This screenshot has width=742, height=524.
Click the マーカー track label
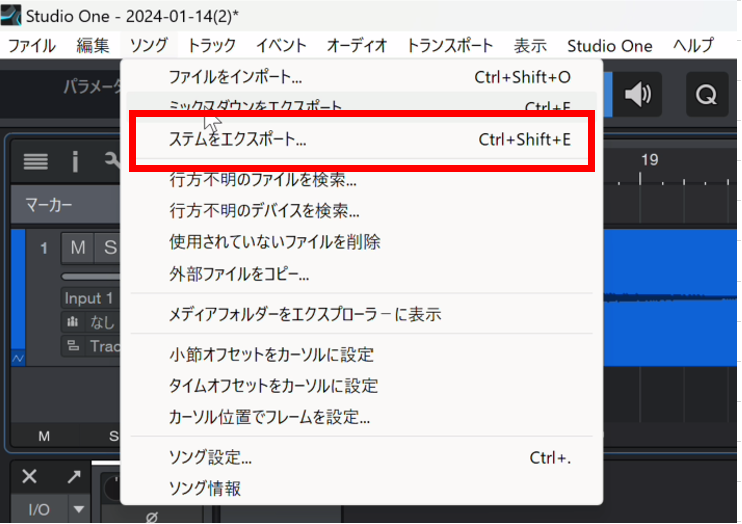(x=49, y=205)
